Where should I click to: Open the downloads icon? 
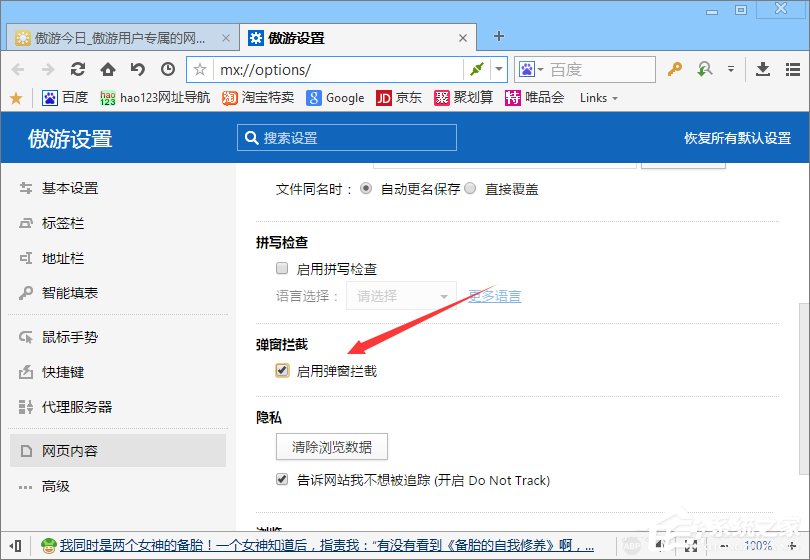(x=763, y=69)
